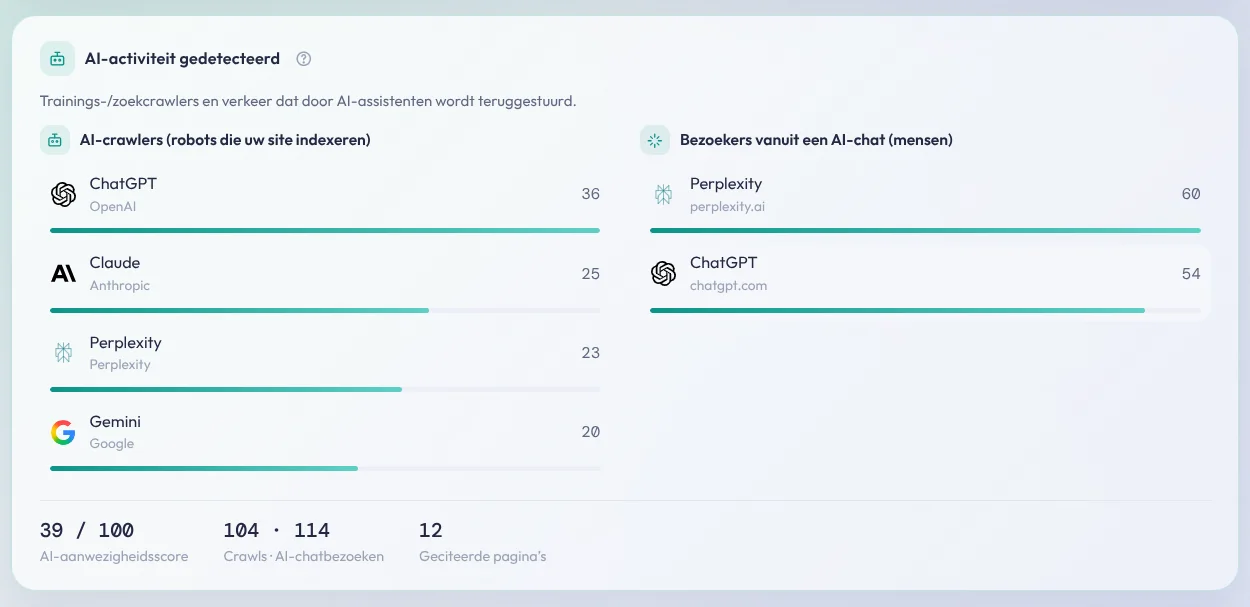
Task: Click the OpenAI logo in crawlers list
Action: [63, 195]
